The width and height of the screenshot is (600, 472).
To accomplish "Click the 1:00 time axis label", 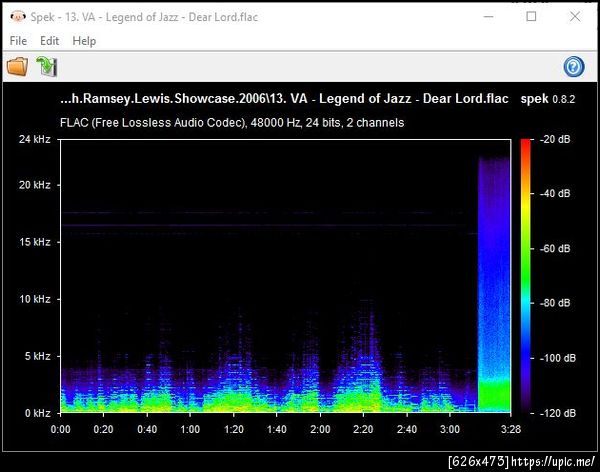I will pyautogui.click(x=190, y=429).
